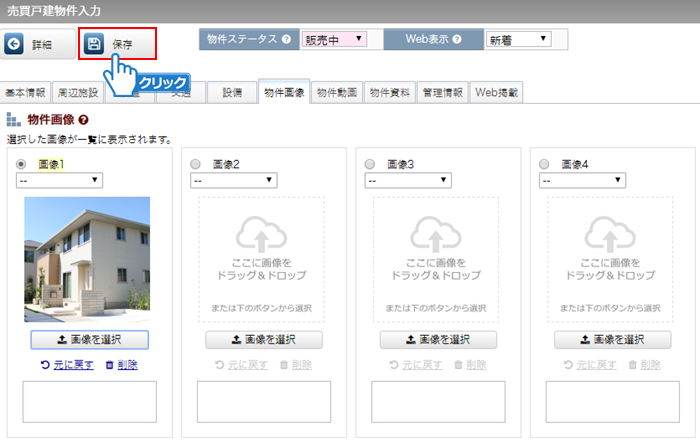This screenshot has height=442, width=700.
Task: Open the 管理情報 tab
Action: pos(442,92)
